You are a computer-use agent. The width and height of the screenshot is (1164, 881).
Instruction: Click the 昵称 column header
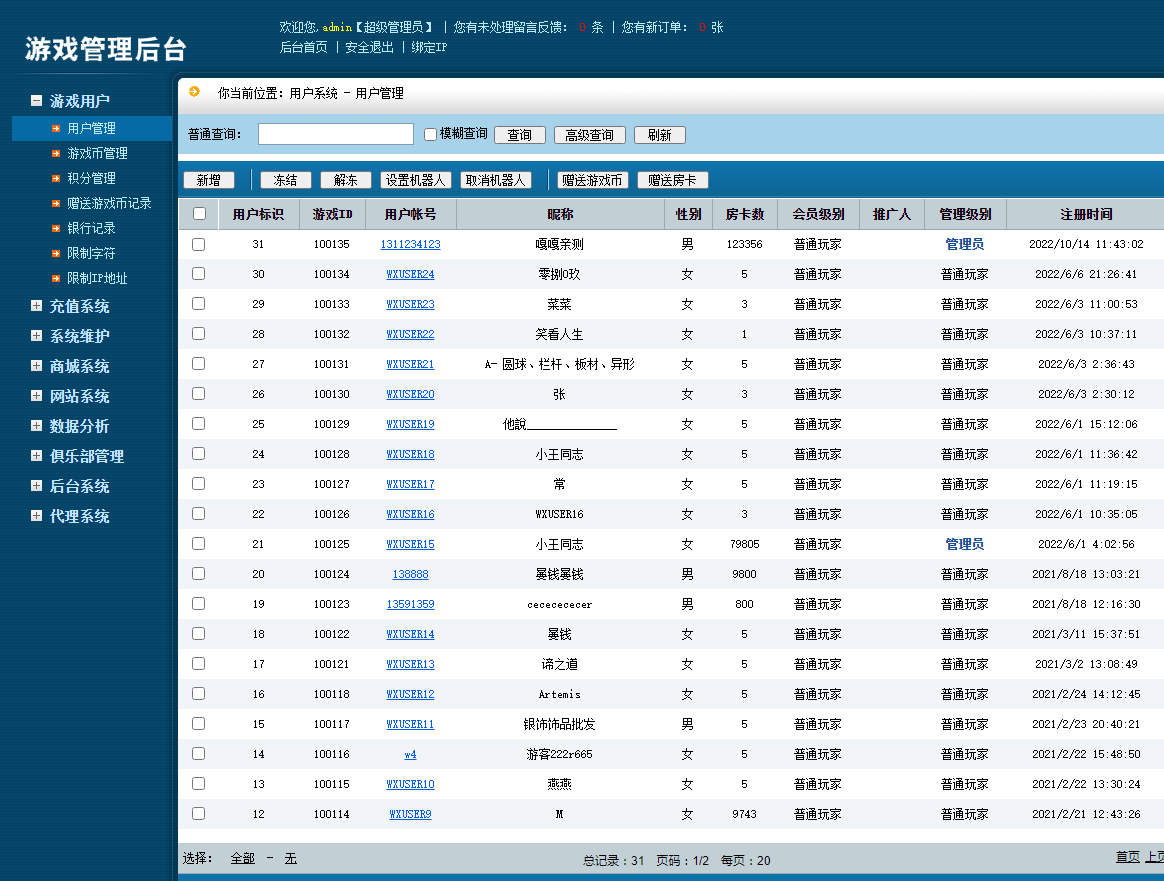click(x=560, y=214)
